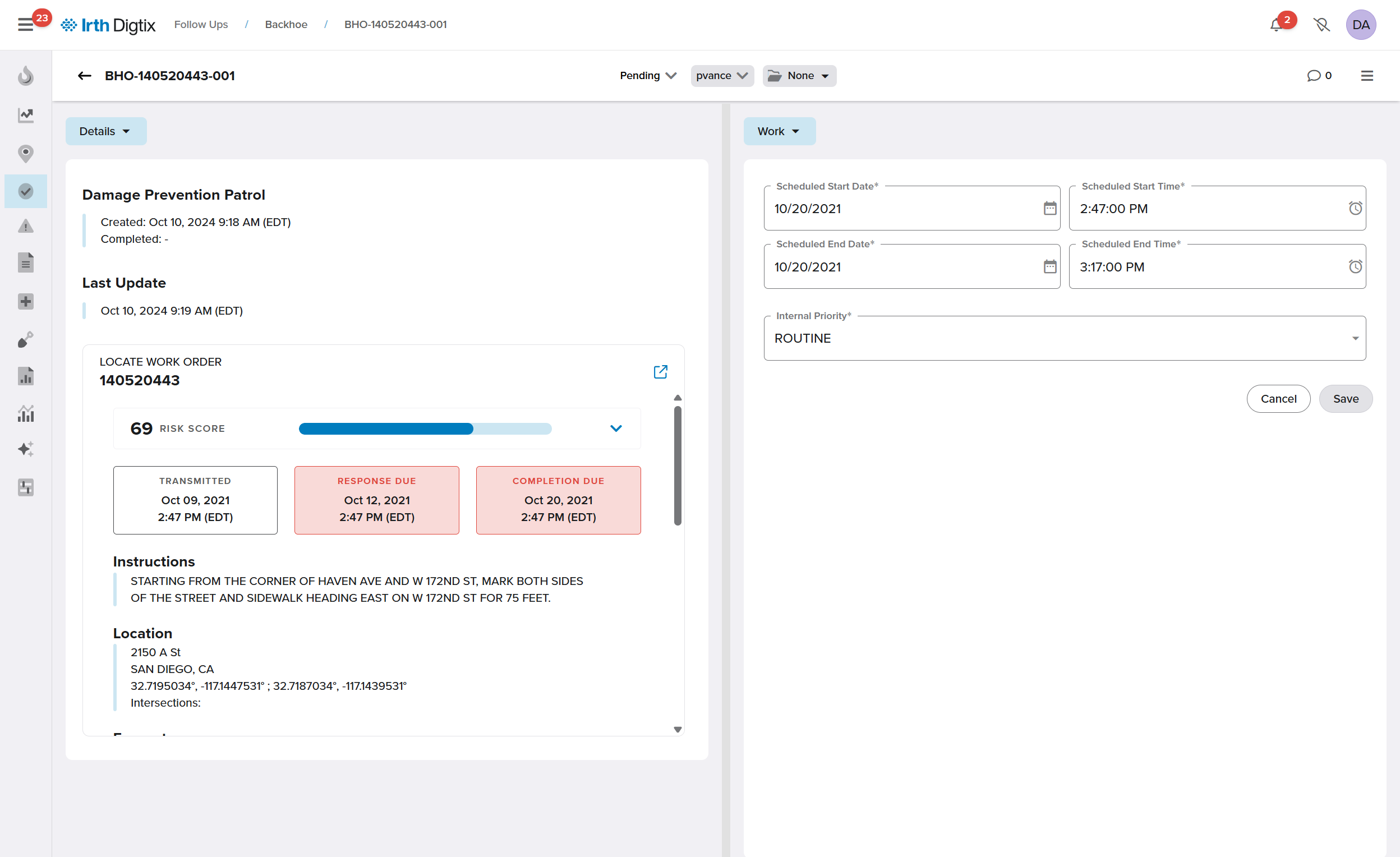
Task: Click the Cancel button
Action: (1278, 399)
